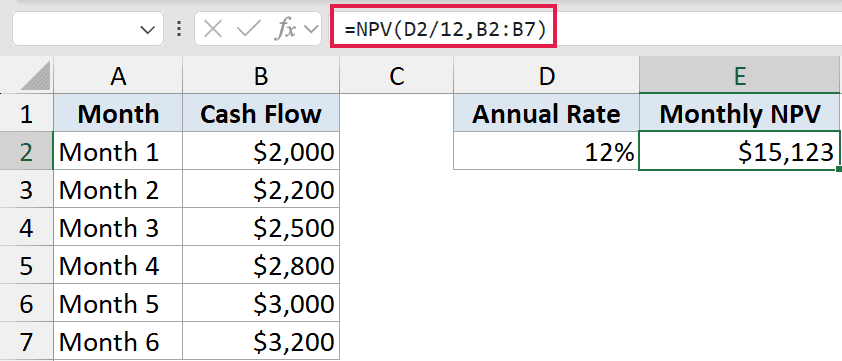Select row 5 header
Screen dimensions: 842x361
(26, 266)
